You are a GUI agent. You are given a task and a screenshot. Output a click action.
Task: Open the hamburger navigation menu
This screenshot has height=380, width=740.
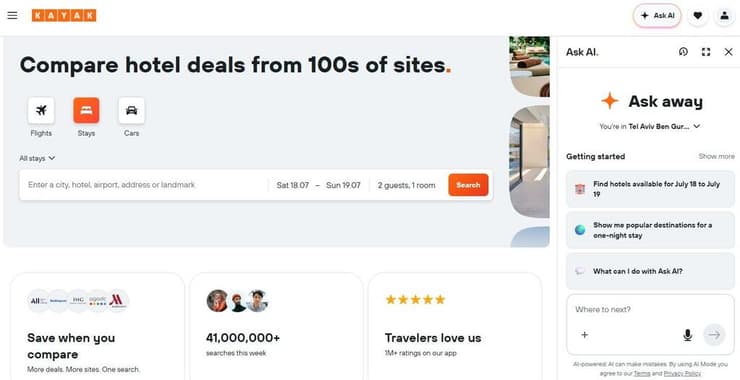click(x=12, y=16)
